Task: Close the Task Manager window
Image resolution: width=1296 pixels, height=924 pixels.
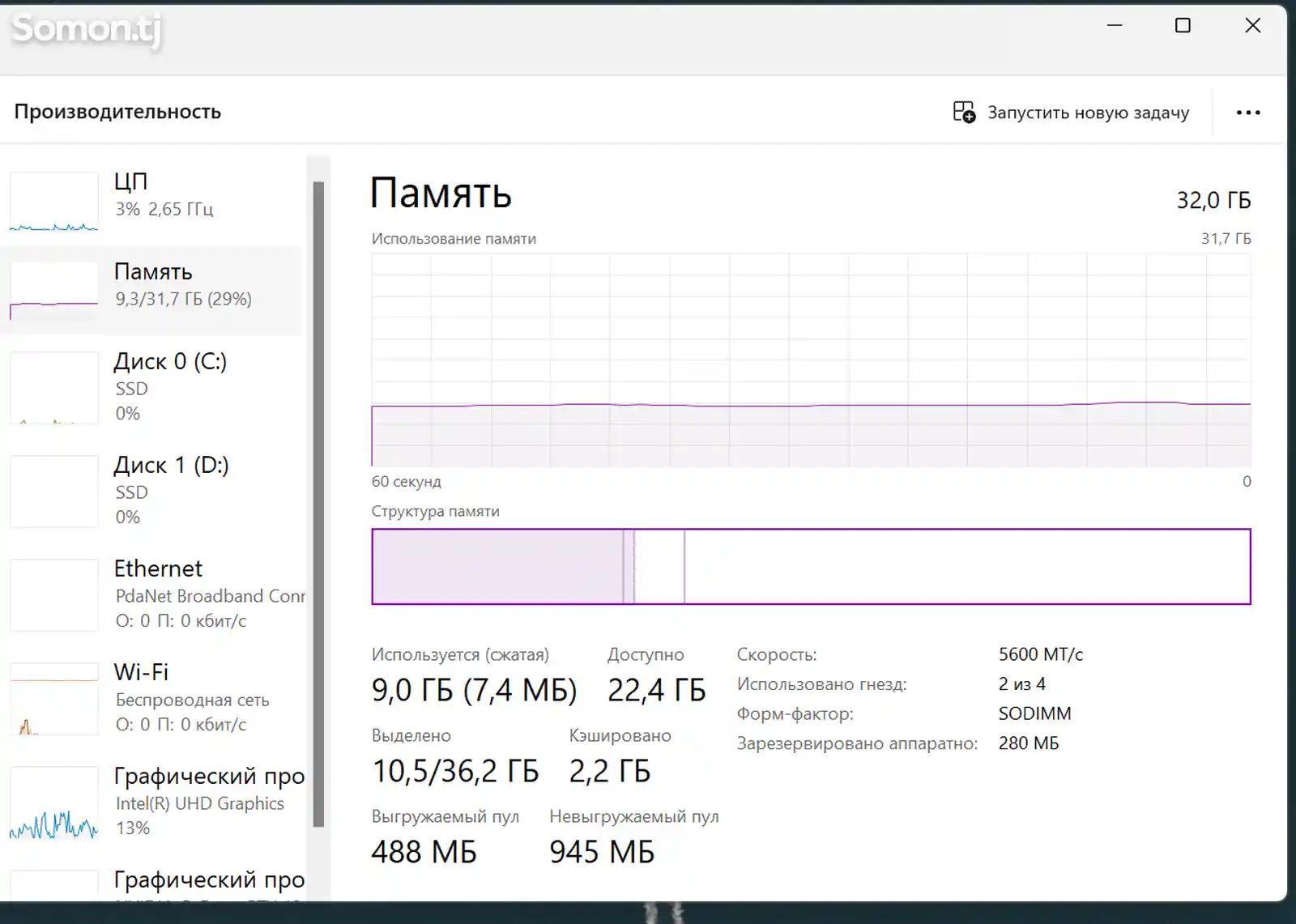Action: pyautogui.click(x=1252, y=26)
